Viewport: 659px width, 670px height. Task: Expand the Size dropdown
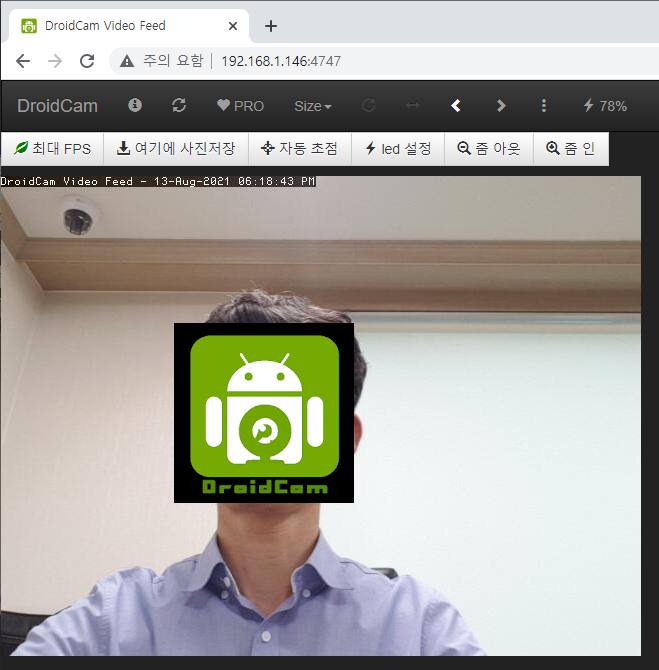[313, 106]
